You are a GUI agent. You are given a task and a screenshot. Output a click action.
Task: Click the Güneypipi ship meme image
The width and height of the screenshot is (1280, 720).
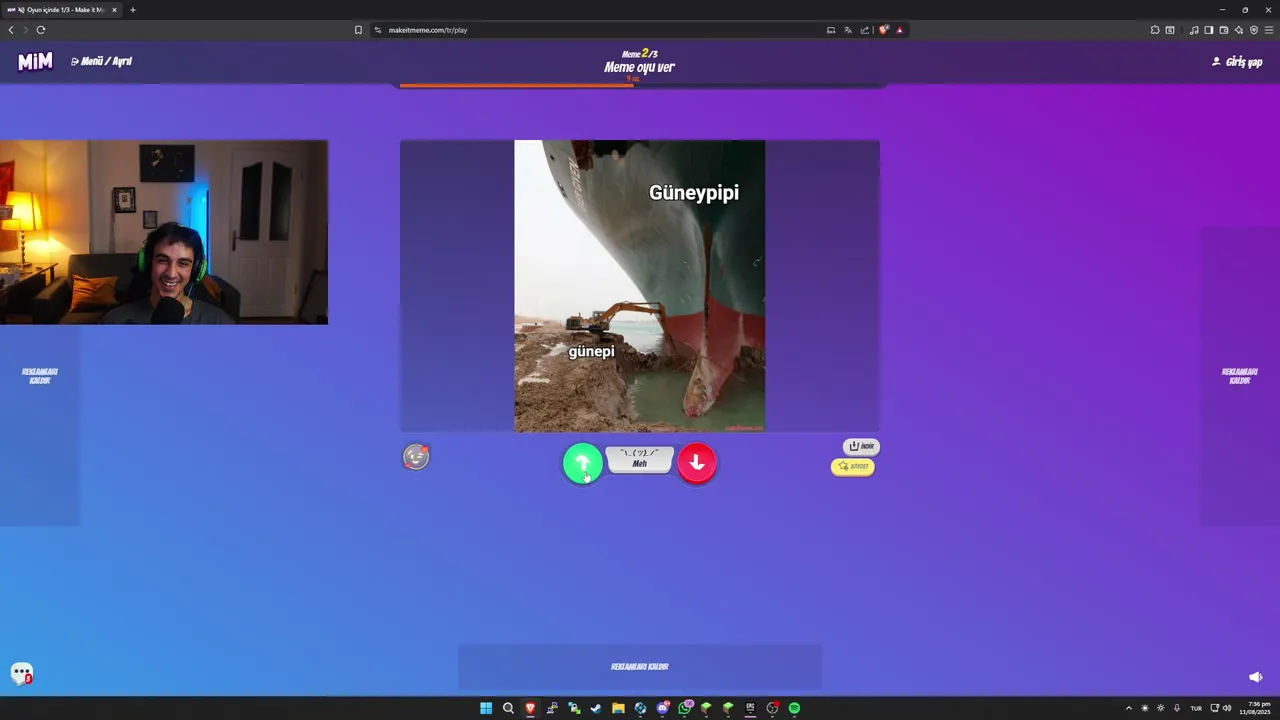[x=640, y=286]
